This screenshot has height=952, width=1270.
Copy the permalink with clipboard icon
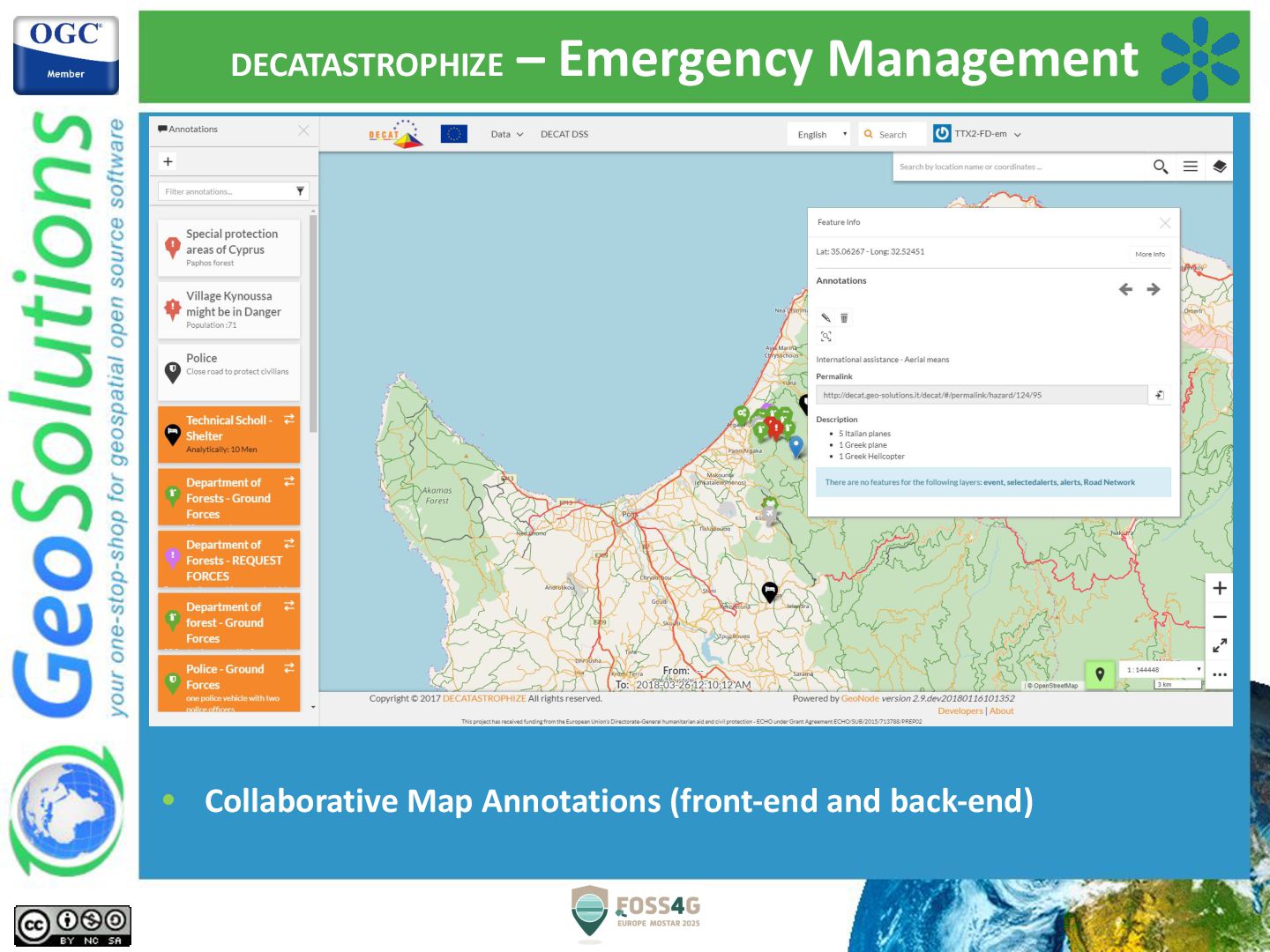pos(1160,395)
